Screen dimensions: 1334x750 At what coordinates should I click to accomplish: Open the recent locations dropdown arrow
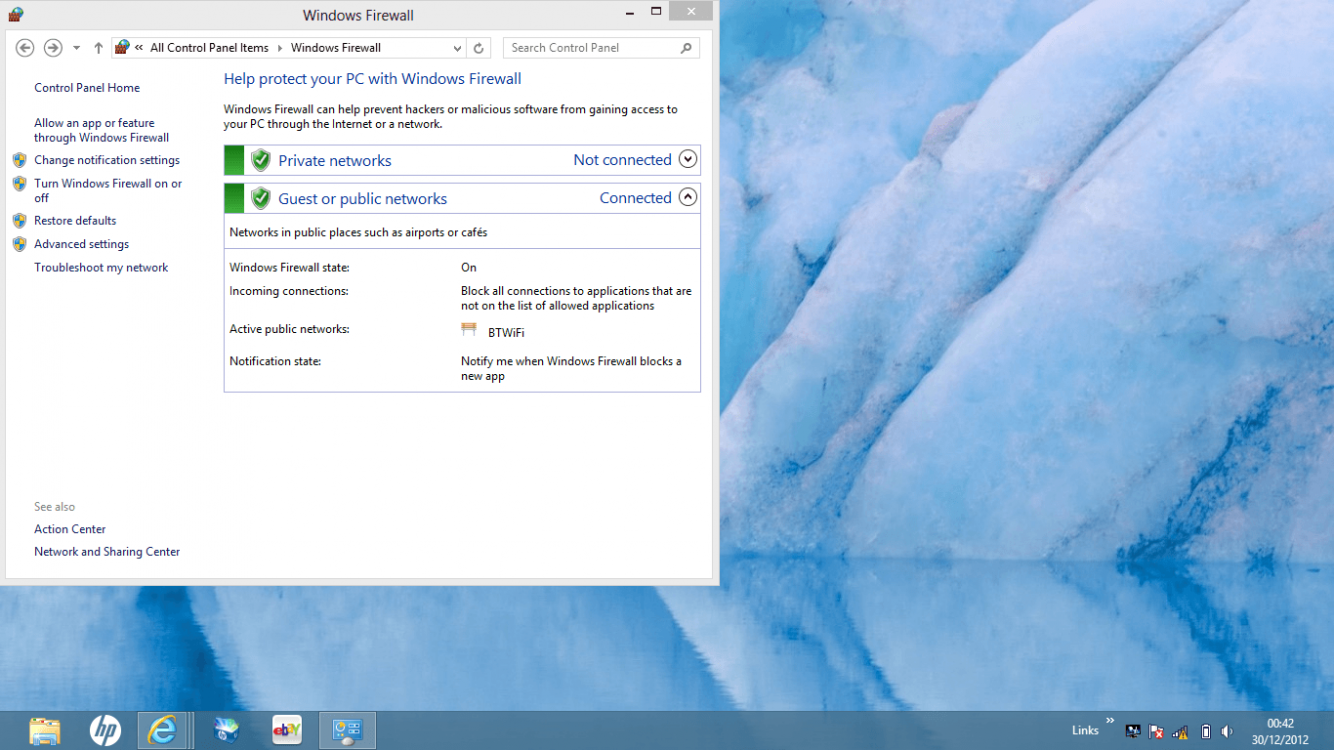point(76,48)
